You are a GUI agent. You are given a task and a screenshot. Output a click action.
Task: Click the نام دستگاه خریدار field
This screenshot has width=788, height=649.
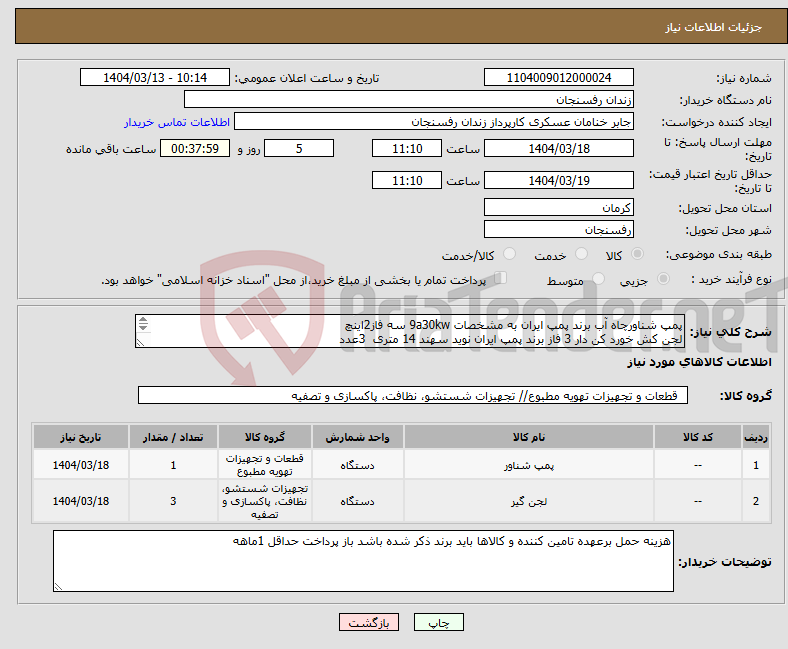coord(409,100)
